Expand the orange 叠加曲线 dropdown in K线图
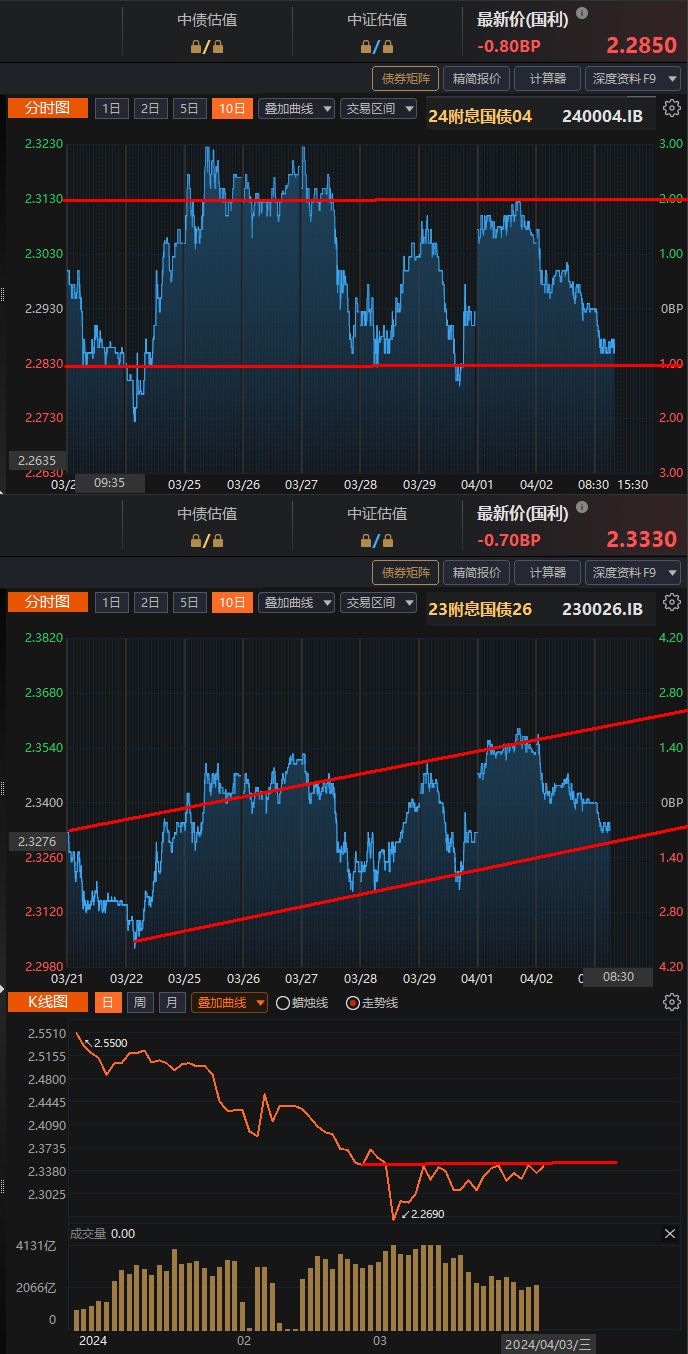The image size is (688, 1354). pyautogui.click(x=230, y=1002)
